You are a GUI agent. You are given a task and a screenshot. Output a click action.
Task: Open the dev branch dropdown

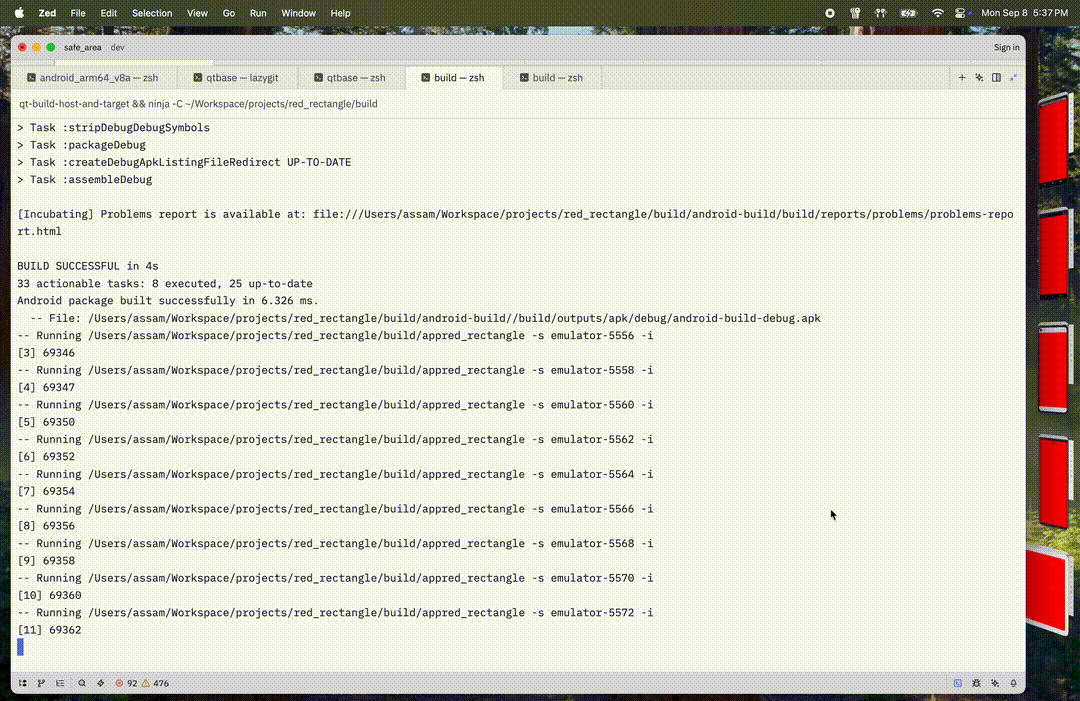click(117, 48)
